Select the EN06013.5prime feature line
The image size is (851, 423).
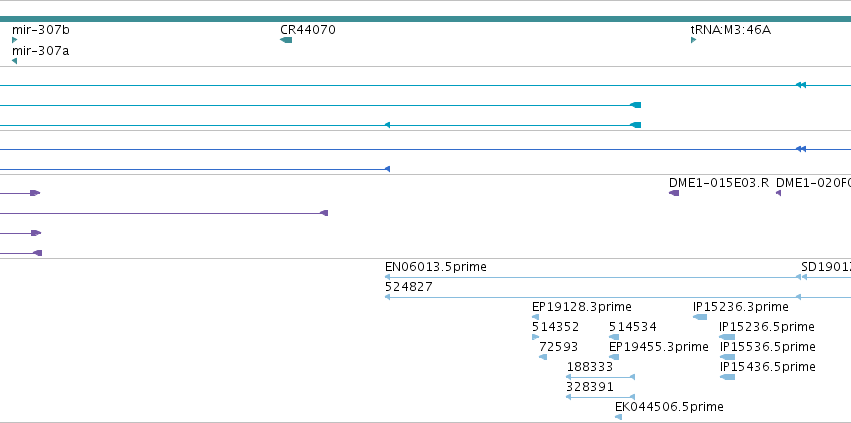[593, 277]
